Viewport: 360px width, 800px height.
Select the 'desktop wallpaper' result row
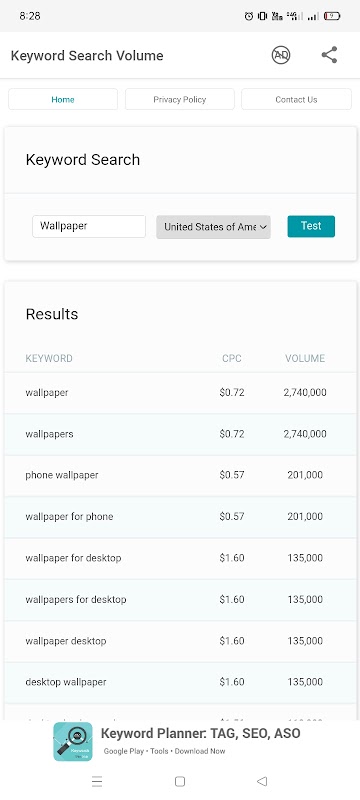(x=181, y=683)
